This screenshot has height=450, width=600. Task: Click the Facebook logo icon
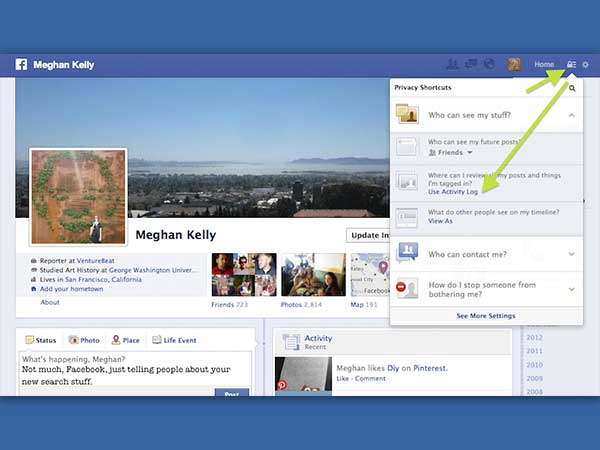pyautogui.click(x=21, y=64)
